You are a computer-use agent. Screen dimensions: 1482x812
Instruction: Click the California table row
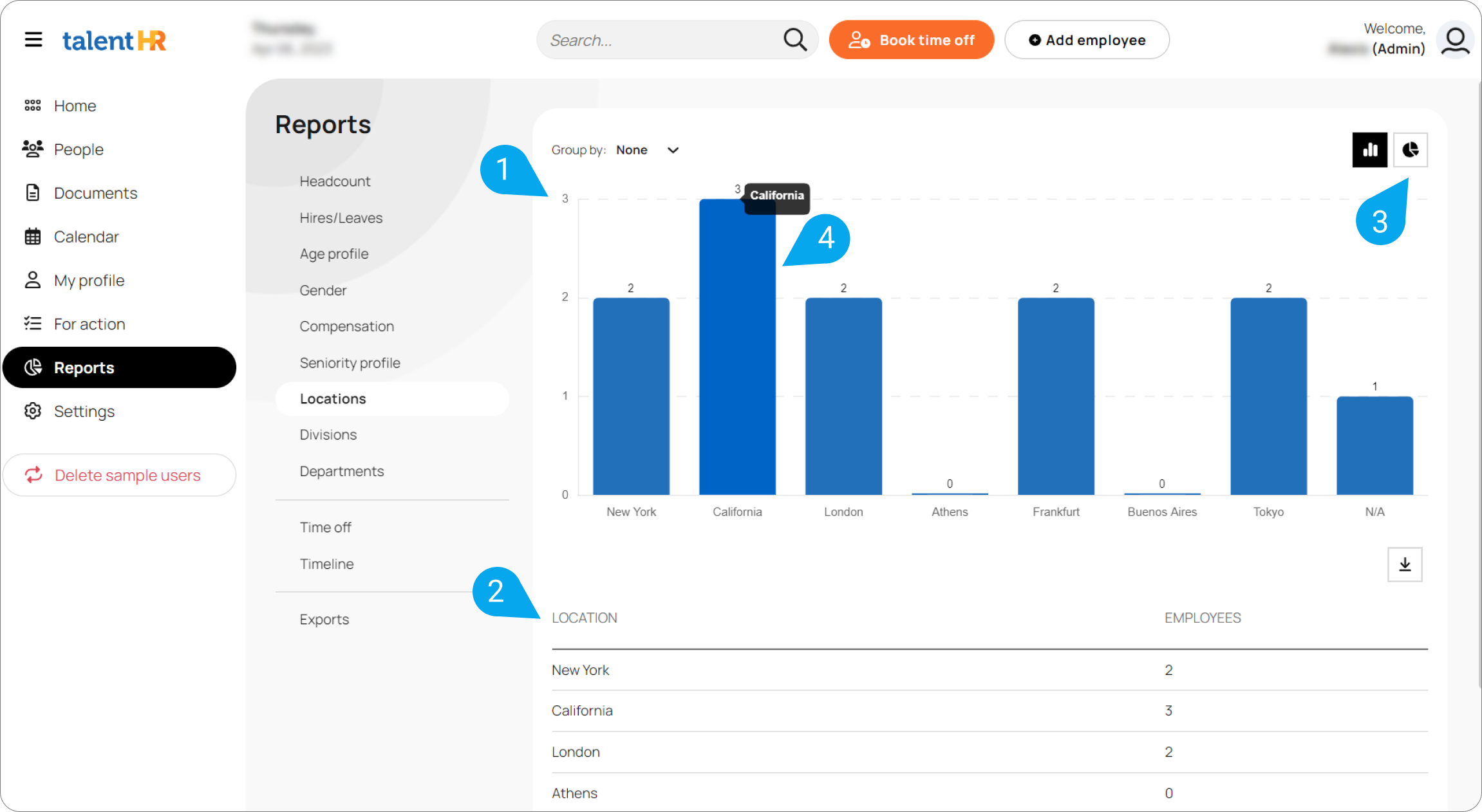click(x=990, y=710)
